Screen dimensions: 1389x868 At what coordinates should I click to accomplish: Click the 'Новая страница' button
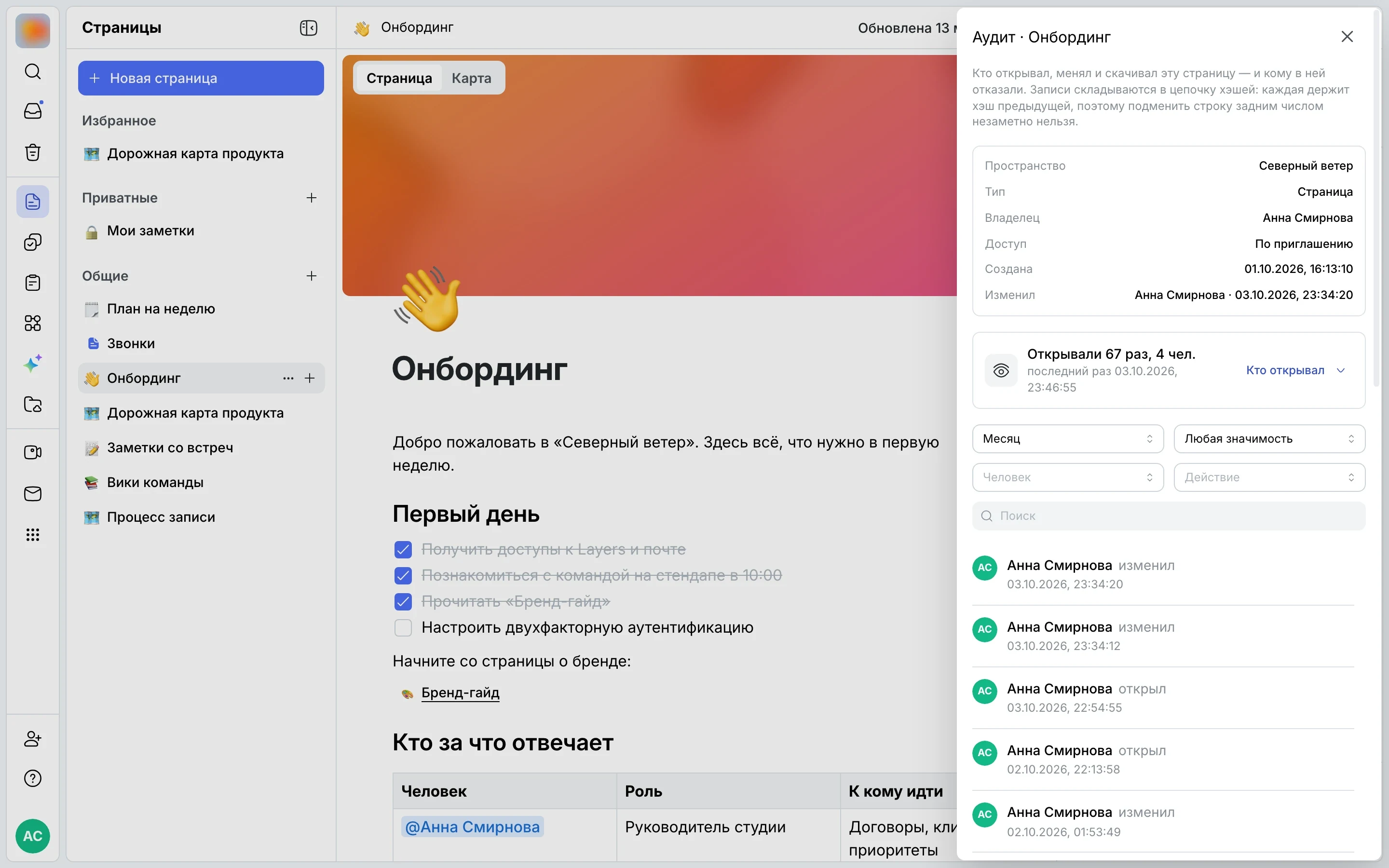pyautogui.click(x=201, y=78)
